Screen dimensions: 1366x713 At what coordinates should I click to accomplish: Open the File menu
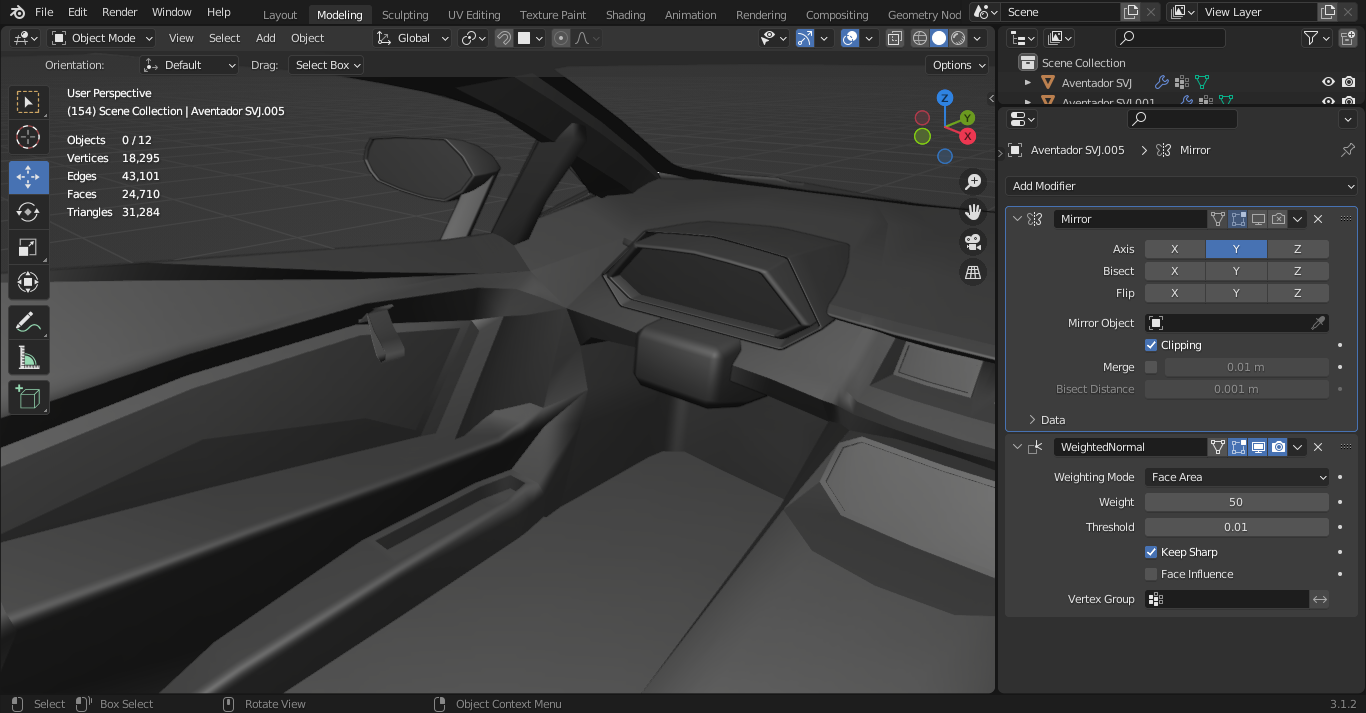tap(44, 12)
